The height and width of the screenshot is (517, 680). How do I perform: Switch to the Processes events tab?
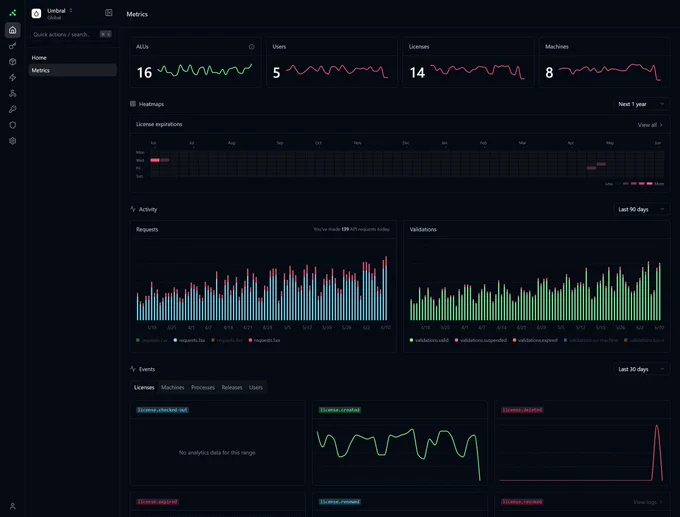[x=203, y=387]
